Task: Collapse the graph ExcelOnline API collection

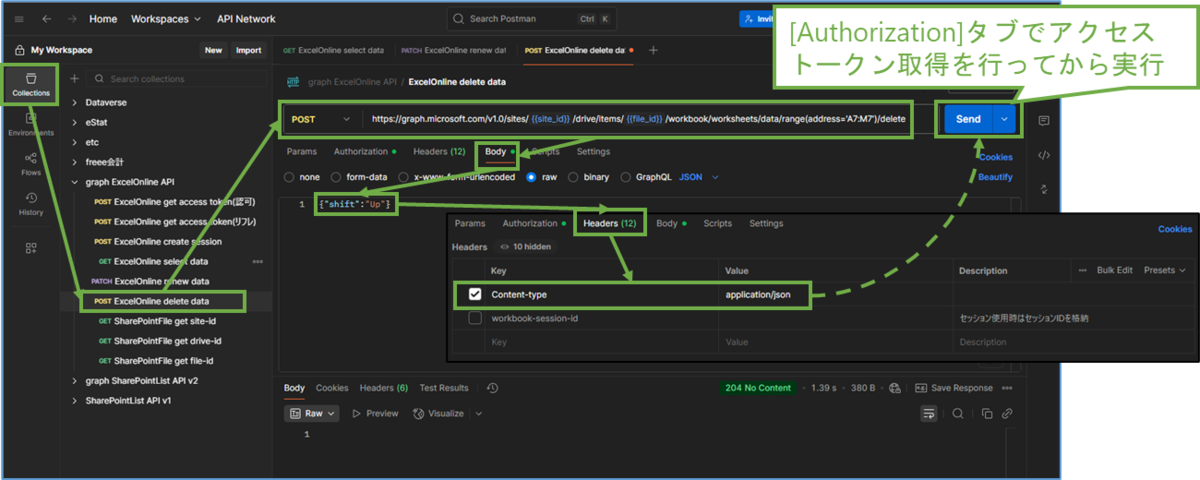Action: click(x=74, y=182)
